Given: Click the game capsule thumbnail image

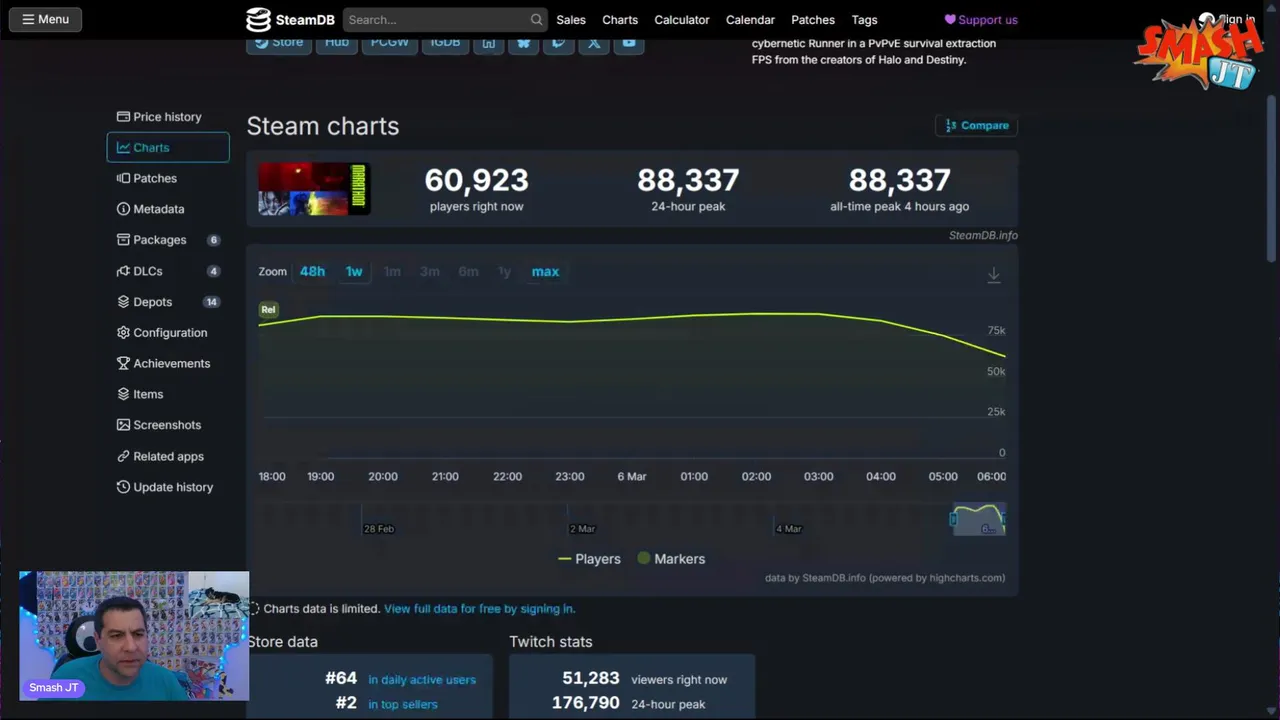Looking at the screenshot, I should [314, 189].
